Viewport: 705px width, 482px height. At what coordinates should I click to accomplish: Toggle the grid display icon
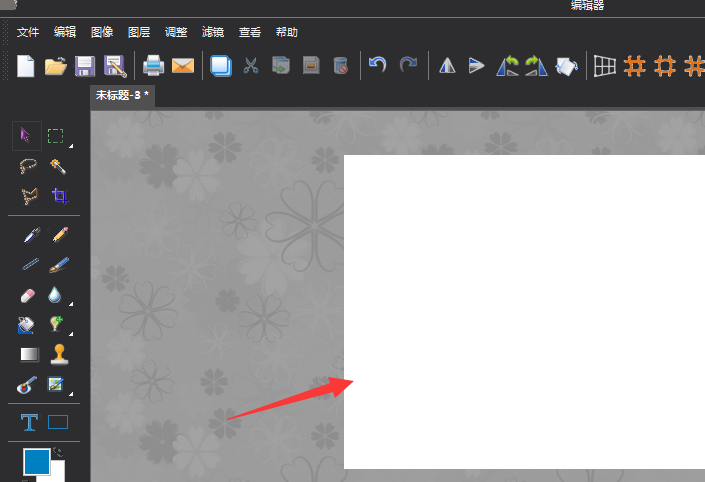[605, 66]
